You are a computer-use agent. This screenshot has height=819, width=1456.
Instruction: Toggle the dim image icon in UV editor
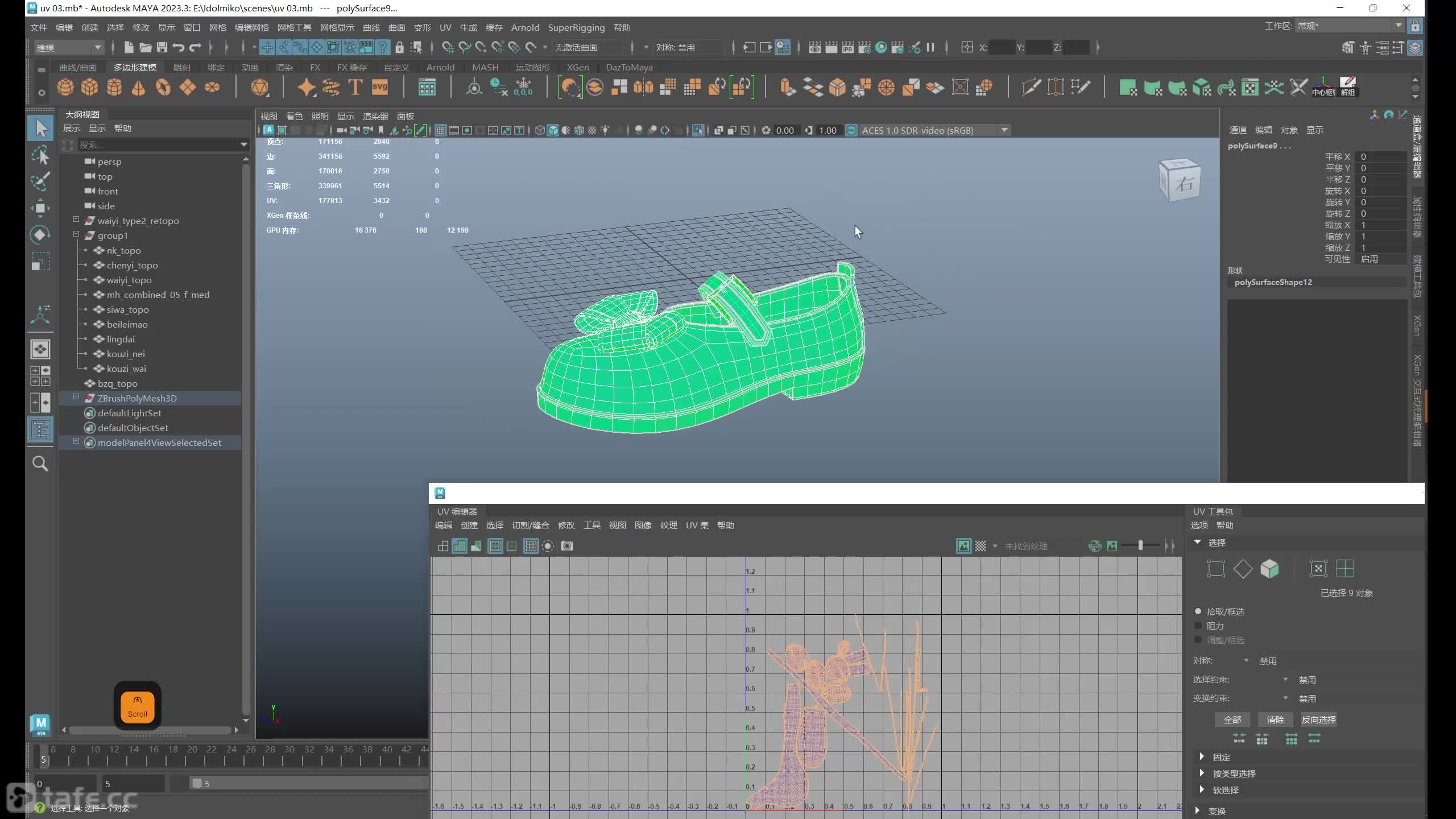pos(1111,546)
